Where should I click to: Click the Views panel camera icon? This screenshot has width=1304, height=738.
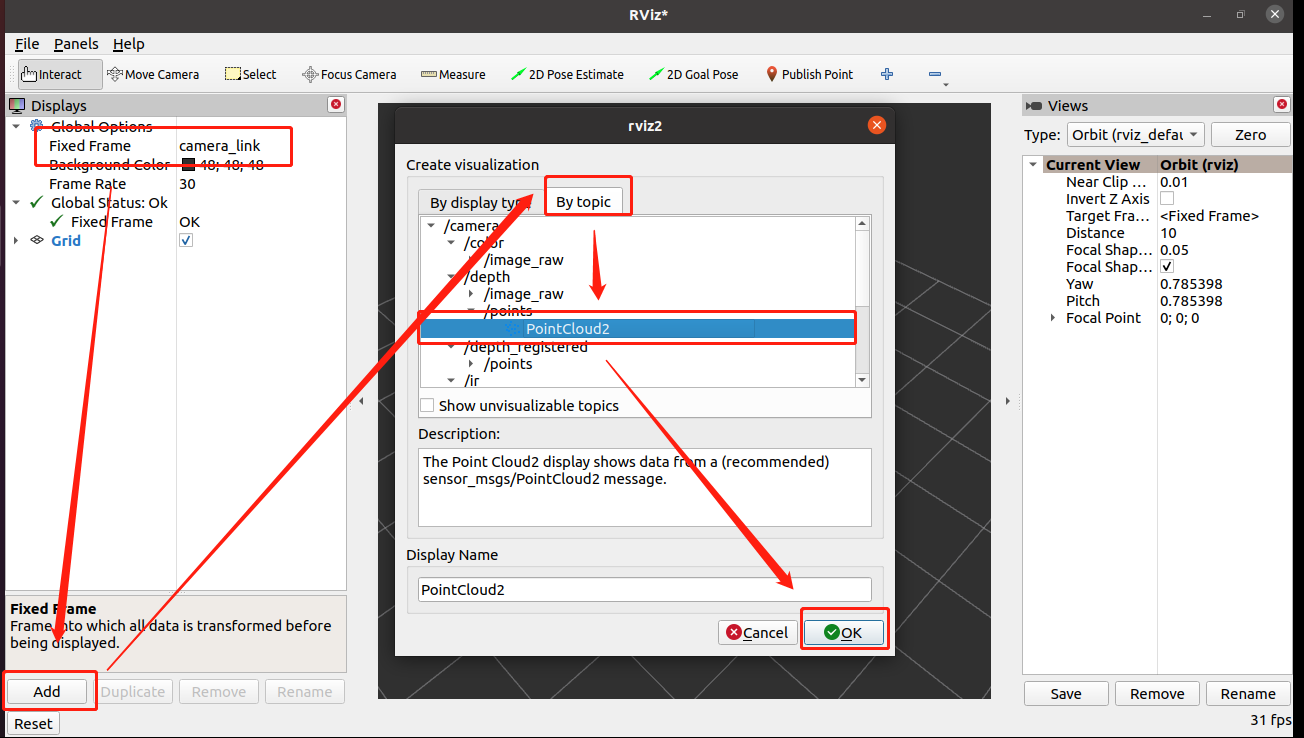[1035, 105]
